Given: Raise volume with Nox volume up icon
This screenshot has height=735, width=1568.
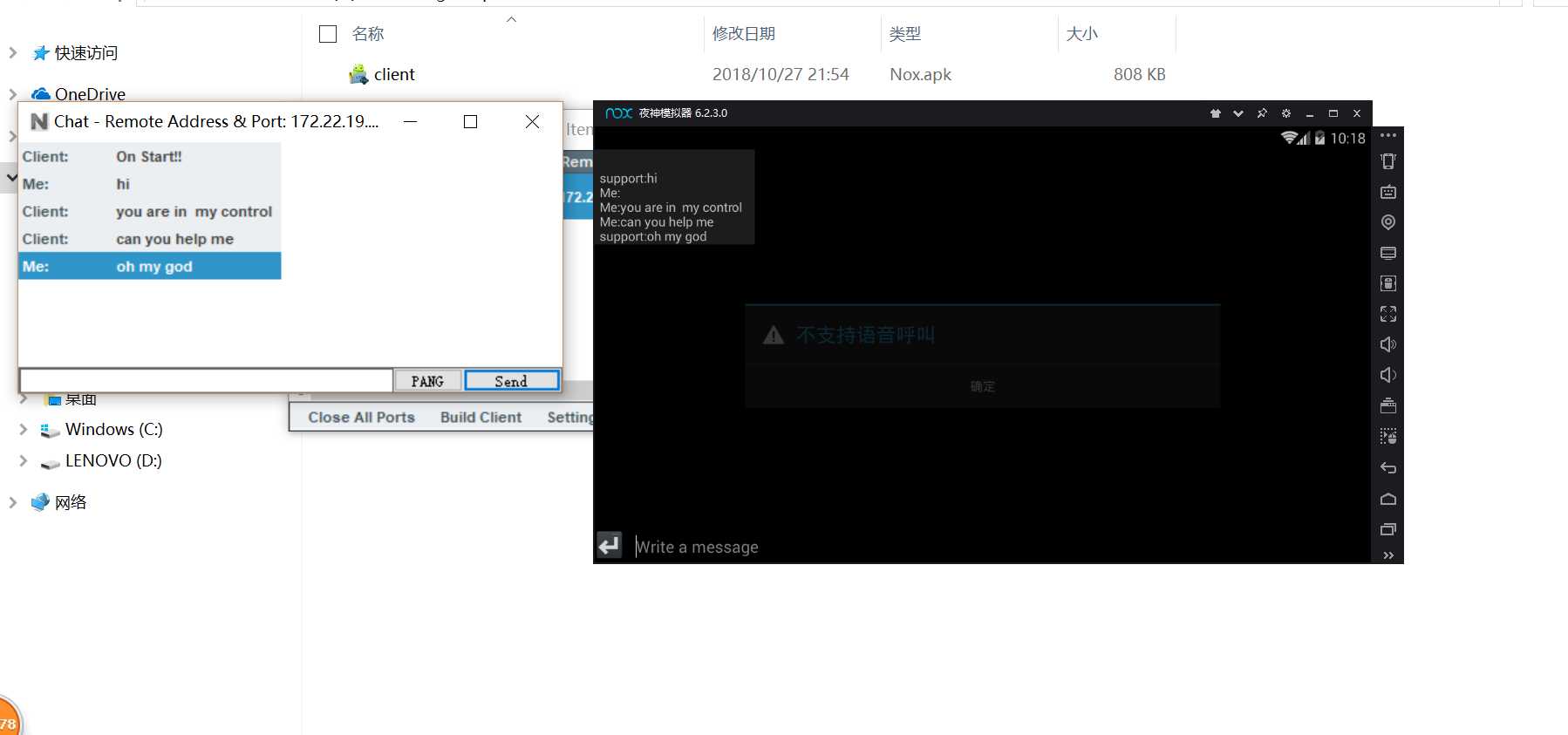Looking at the screenshot, I should coord(1388,344).
